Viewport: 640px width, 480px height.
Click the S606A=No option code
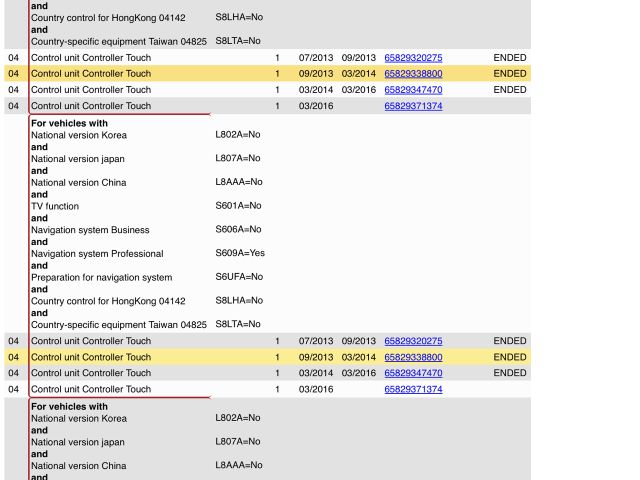238,230
